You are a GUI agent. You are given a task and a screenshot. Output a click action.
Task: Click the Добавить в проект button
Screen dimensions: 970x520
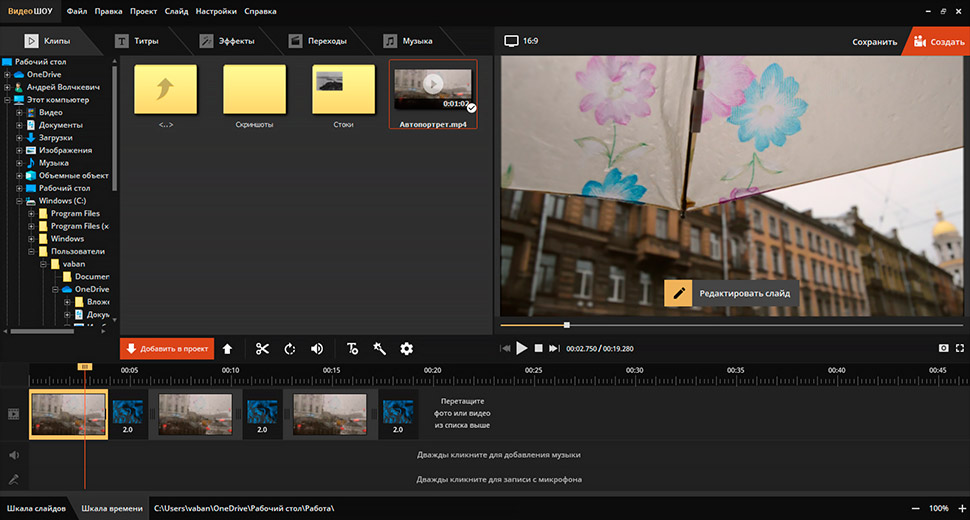point(166,349)
